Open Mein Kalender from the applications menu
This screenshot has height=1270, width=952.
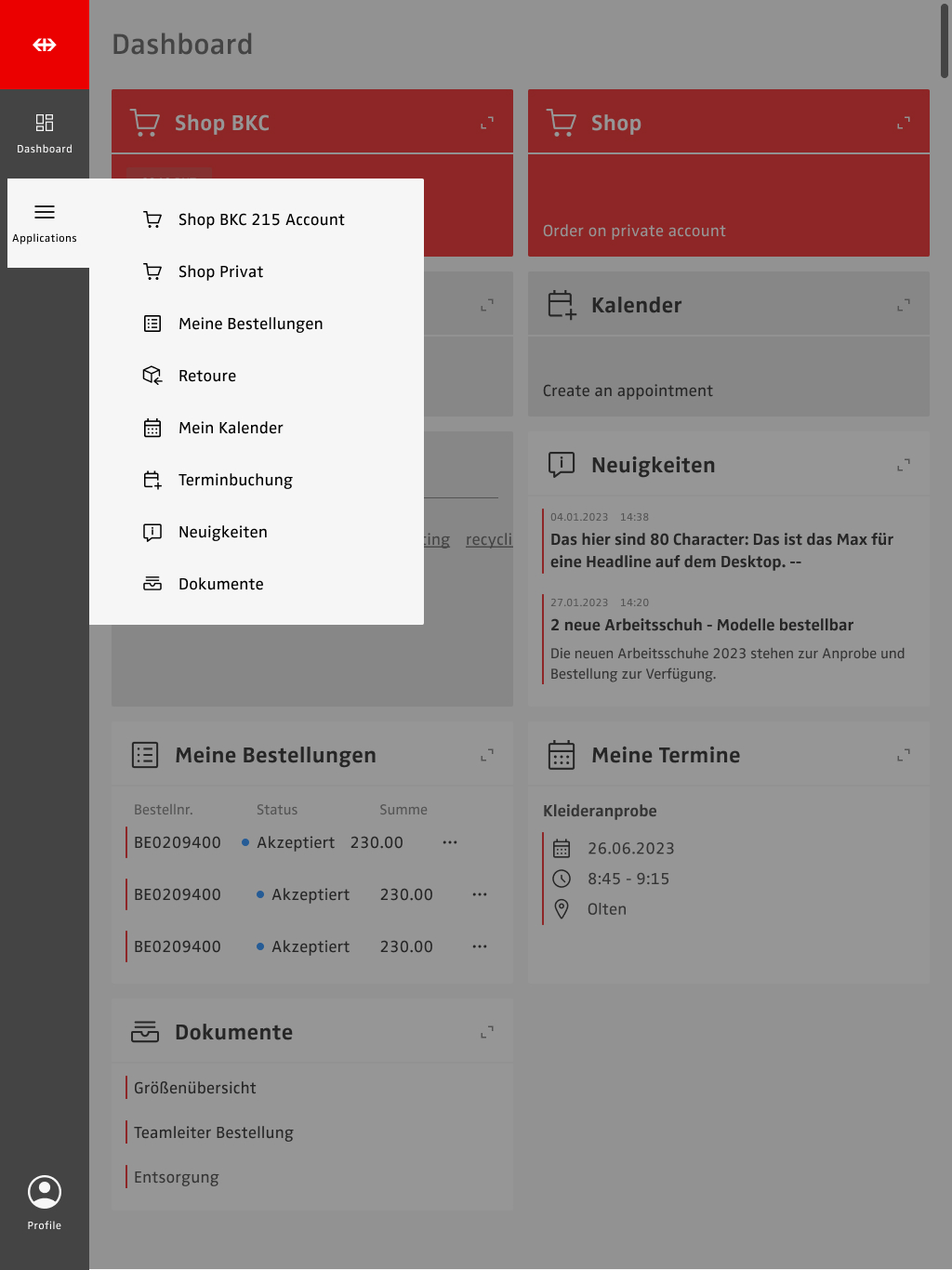coord(231,428)
